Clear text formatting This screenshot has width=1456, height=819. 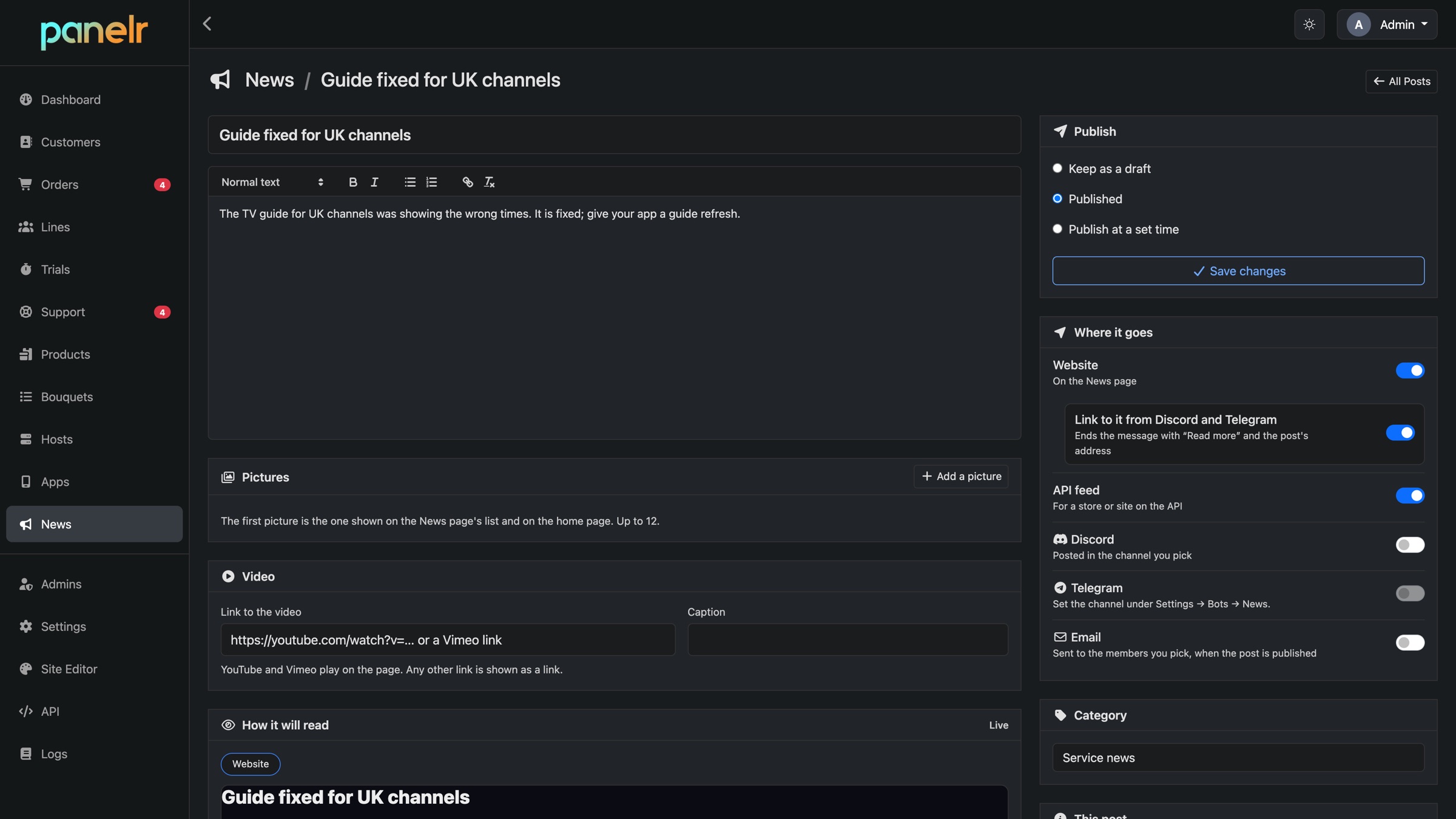[489, 182]
